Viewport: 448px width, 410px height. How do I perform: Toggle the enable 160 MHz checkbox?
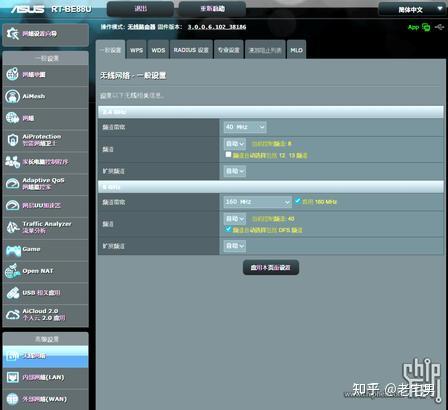click(x=298, y=201)
